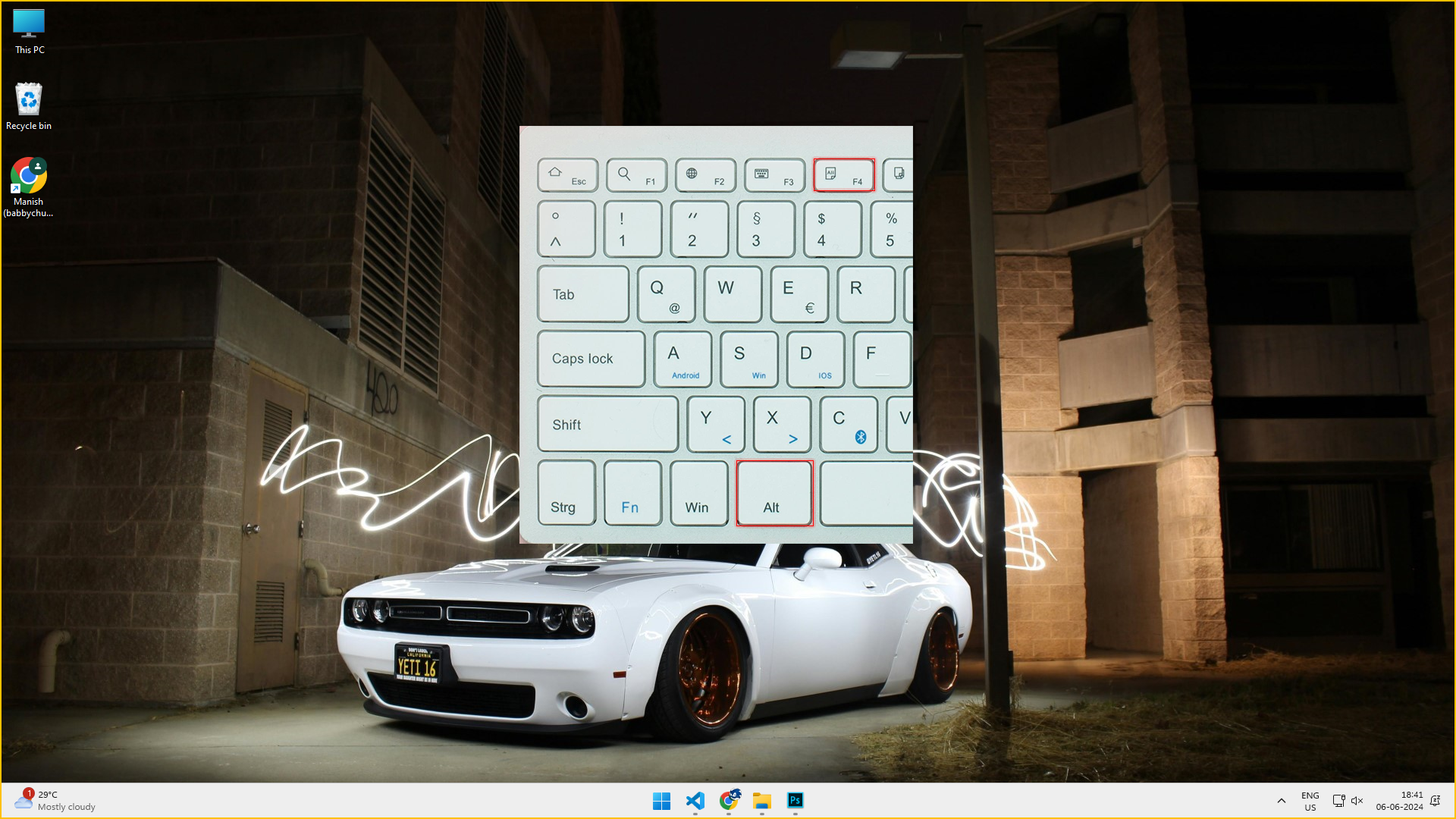Click the red-outlined F4 key in the picture
This screenshot has height=819, width=1456.
(844, 175)
